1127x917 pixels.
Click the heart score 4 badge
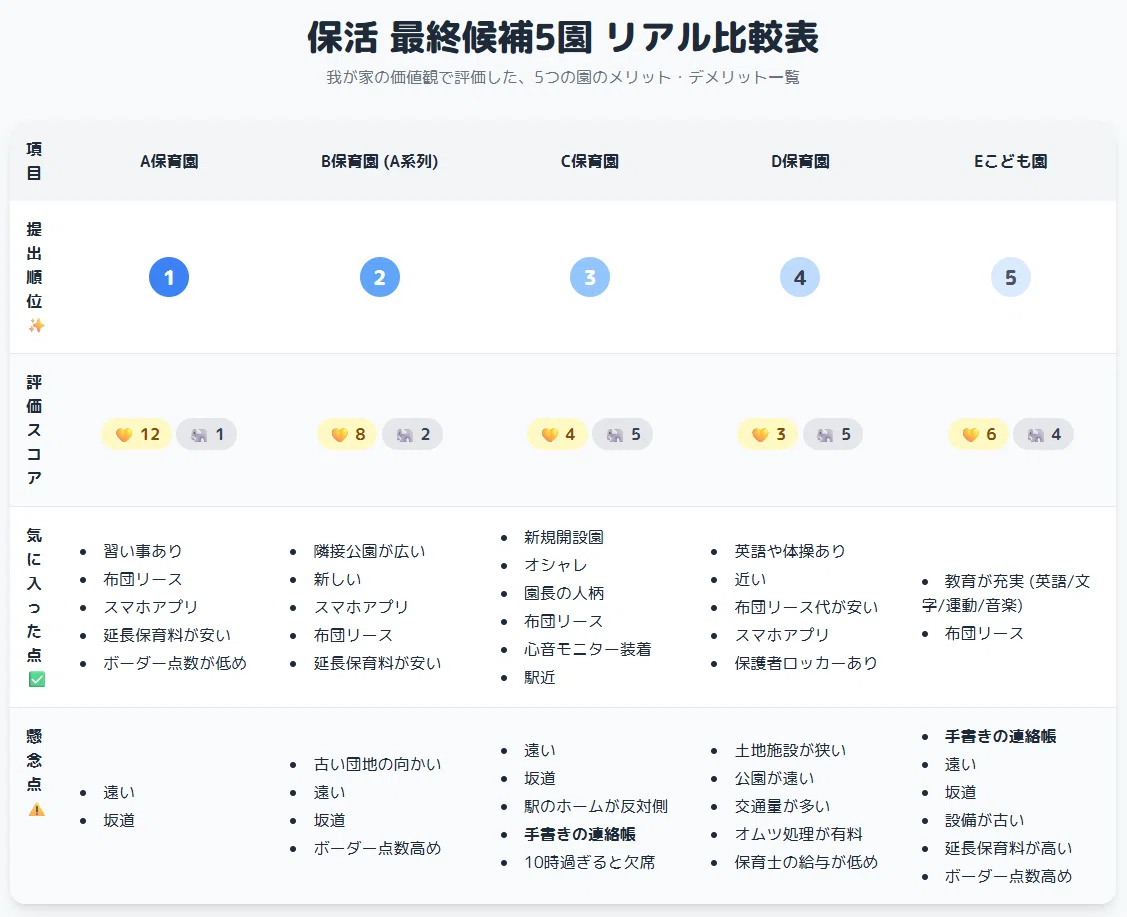(x=557, y=434)
